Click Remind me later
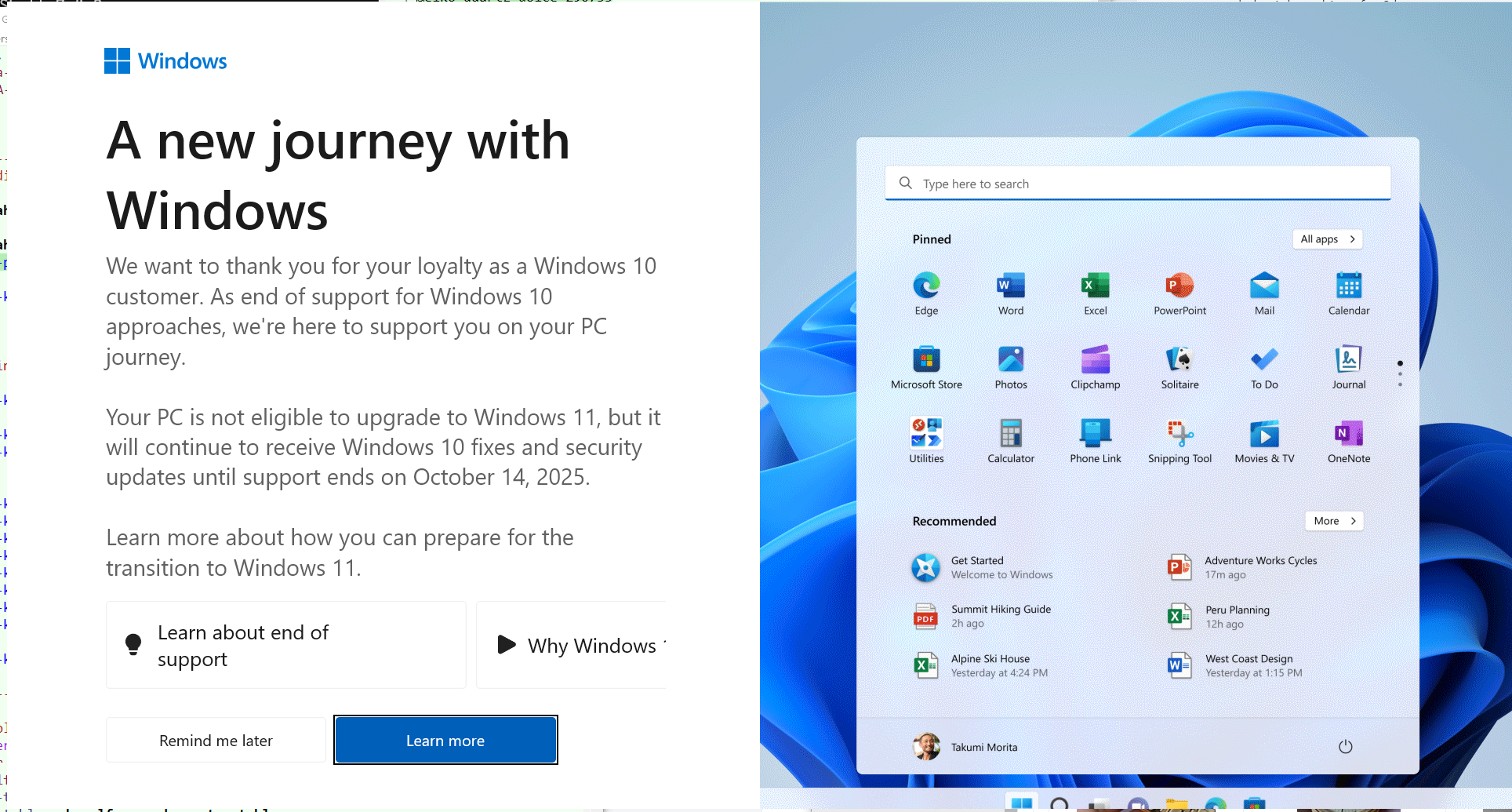 click(x=216, y=740)
